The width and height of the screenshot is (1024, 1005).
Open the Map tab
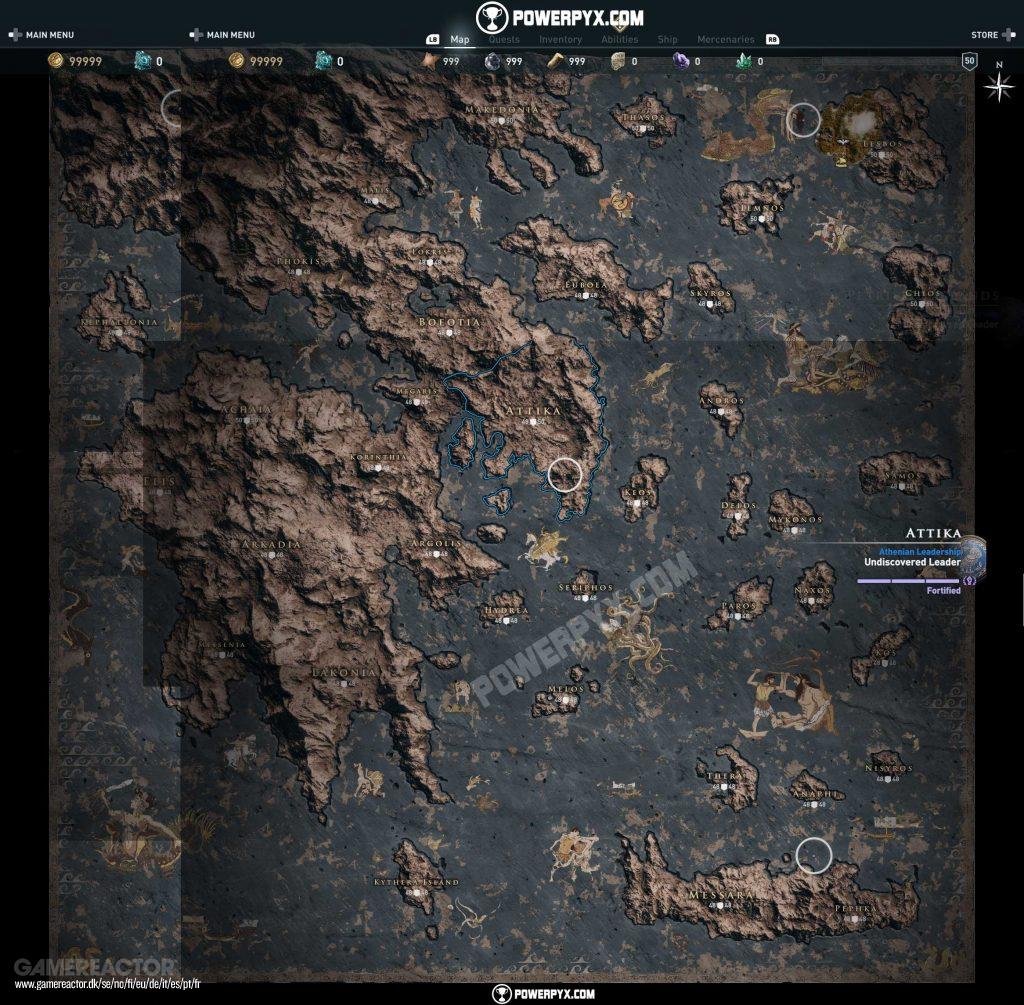tap(460, 39)
